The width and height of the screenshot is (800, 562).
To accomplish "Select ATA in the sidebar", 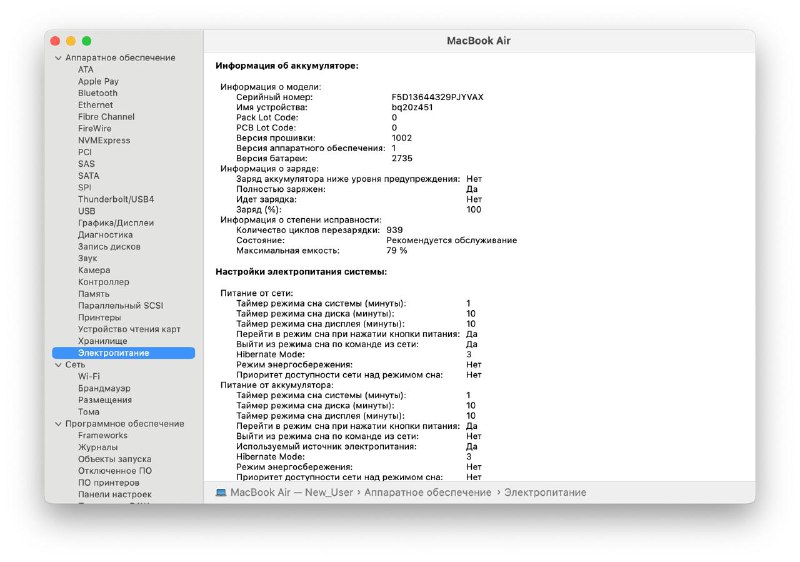I will coord(86,69).
